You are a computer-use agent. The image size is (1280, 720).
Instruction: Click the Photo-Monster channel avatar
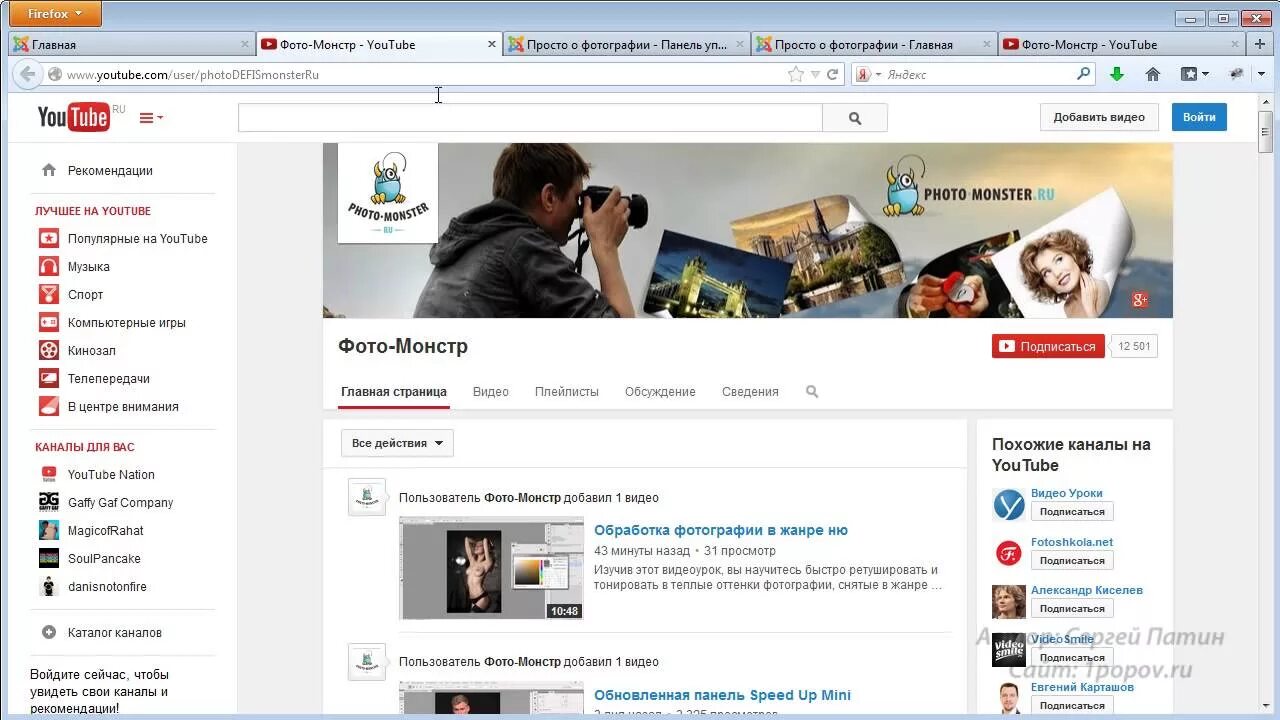pos(388,193)
